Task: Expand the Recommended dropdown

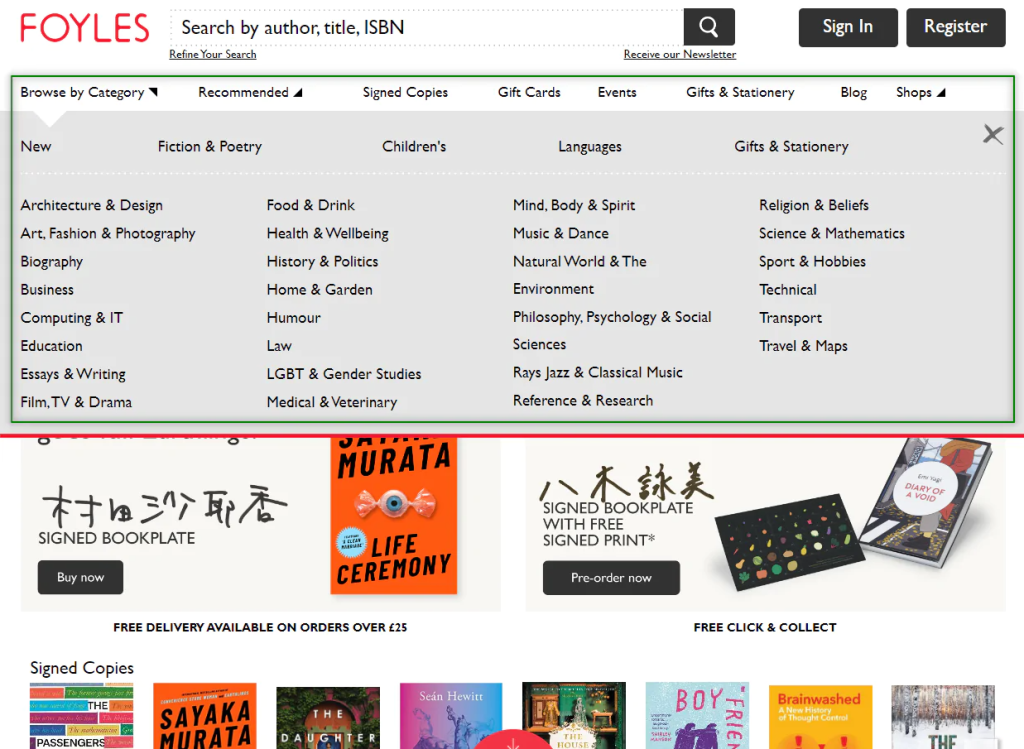Action: [249, 92]
